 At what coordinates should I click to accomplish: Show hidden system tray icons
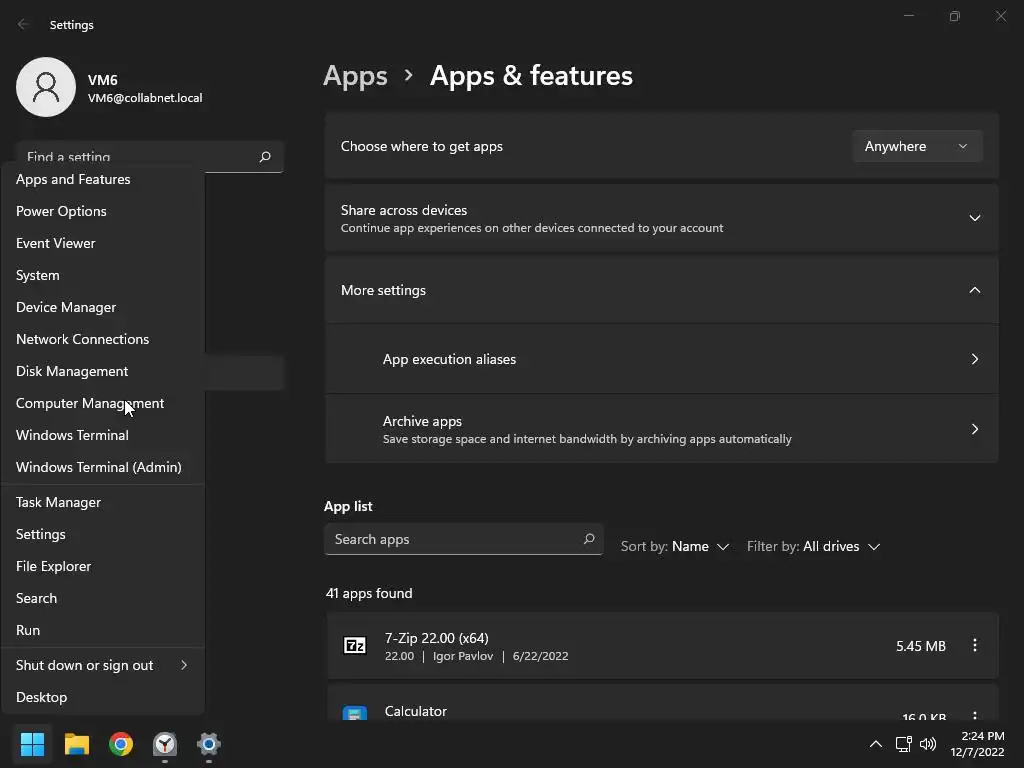(876, 744)
